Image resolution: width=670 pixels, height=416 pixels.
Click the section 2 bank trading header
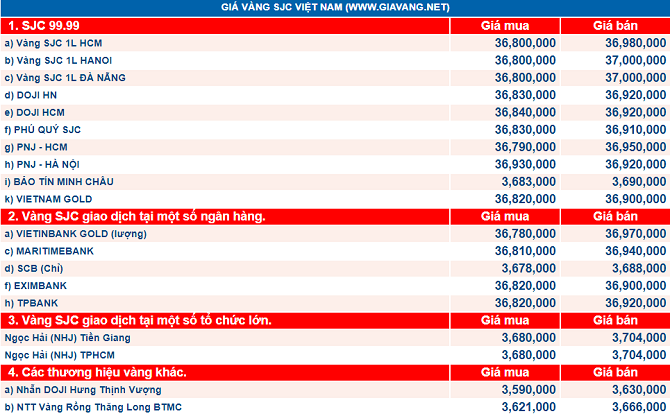tap(137, 217)
